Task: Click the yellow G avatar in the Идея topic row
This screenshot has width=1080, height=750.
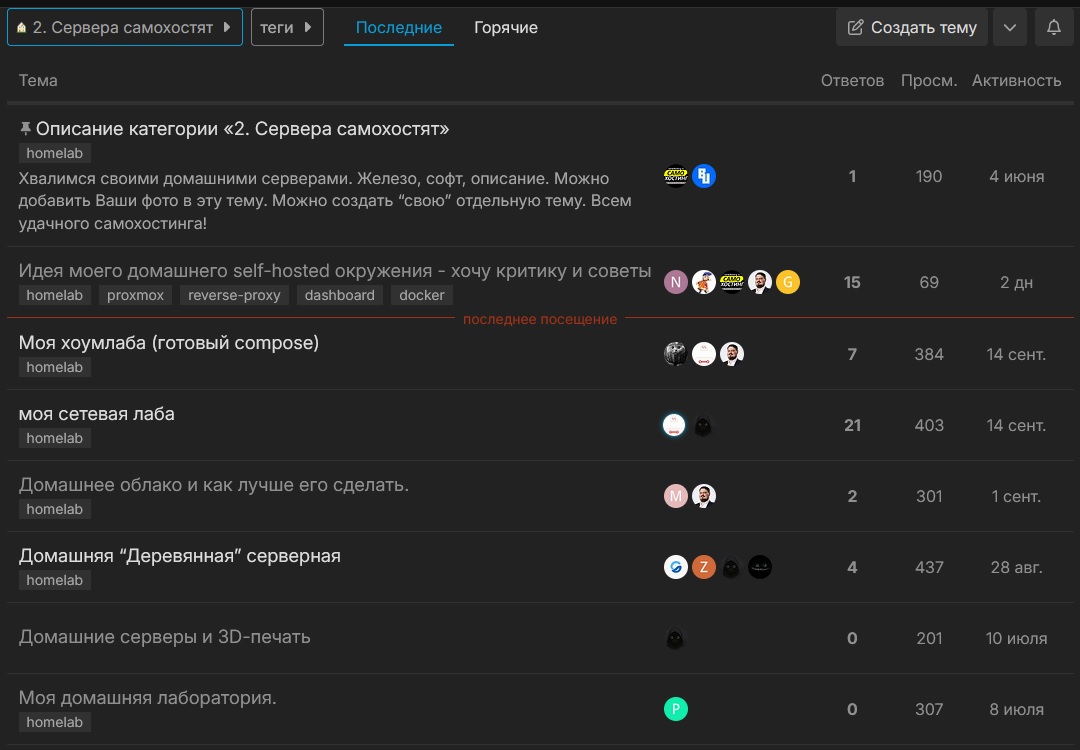Action: click(788, 282)
